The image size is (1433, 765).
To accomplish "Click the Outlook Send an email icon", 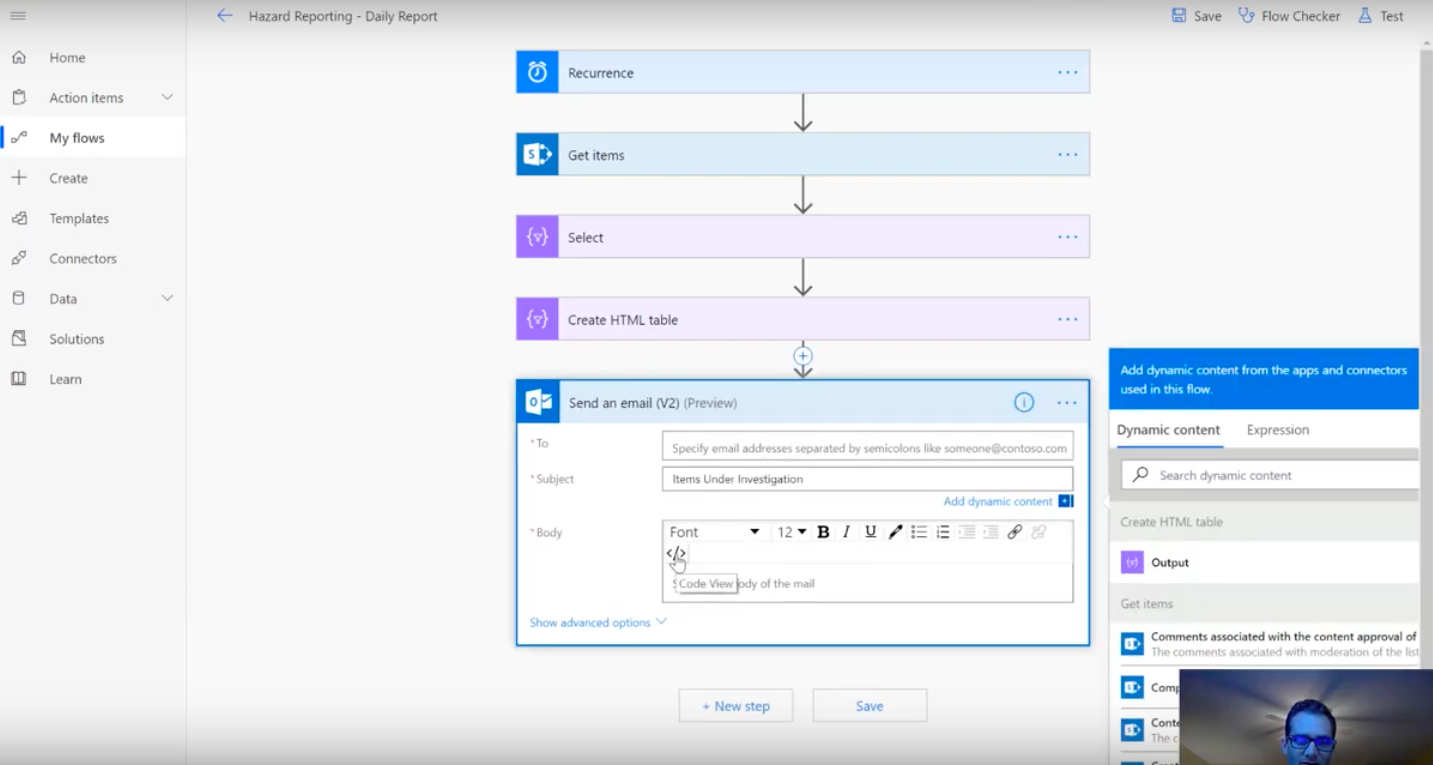I will pyautogui.click(x=539, y=402).
